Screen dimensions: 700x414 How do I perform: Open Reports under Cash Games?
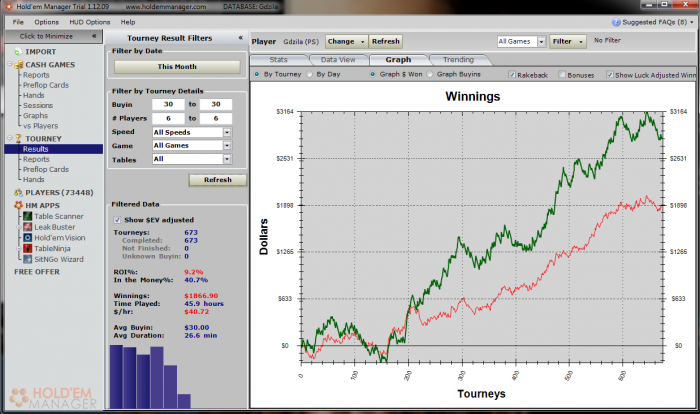tap(36, 75)
